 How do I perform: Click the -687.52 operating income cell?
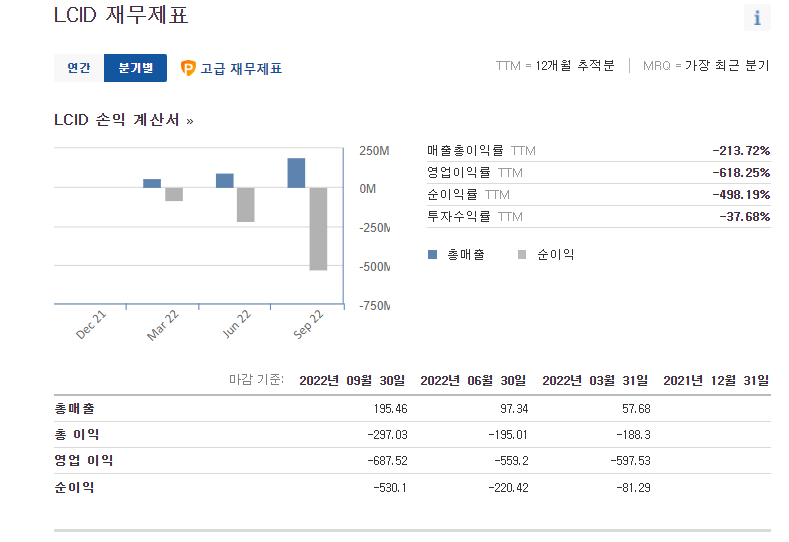click(x=387, y=461)
